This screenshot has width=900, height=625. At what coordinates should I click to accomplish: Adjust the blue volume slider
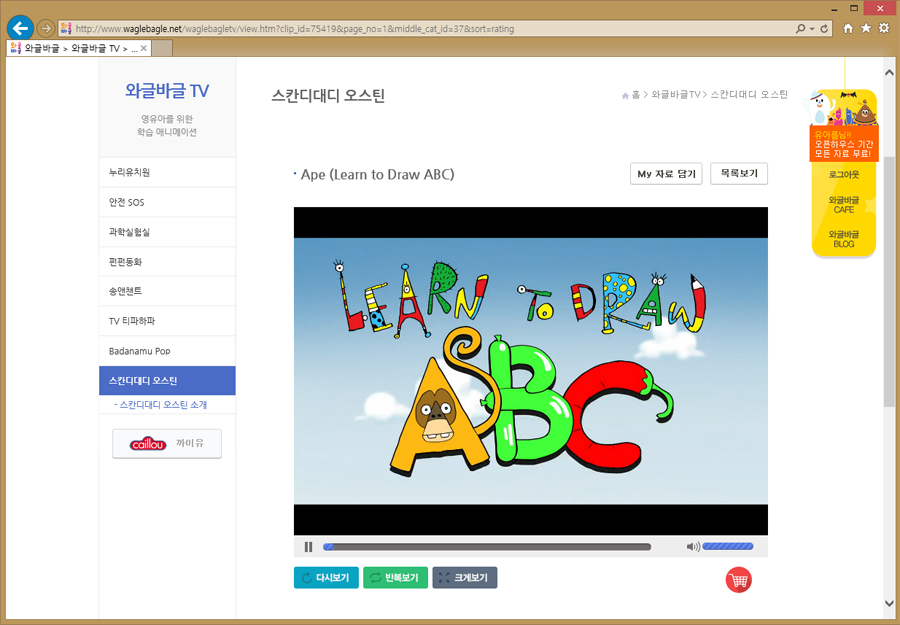point(728,547)
